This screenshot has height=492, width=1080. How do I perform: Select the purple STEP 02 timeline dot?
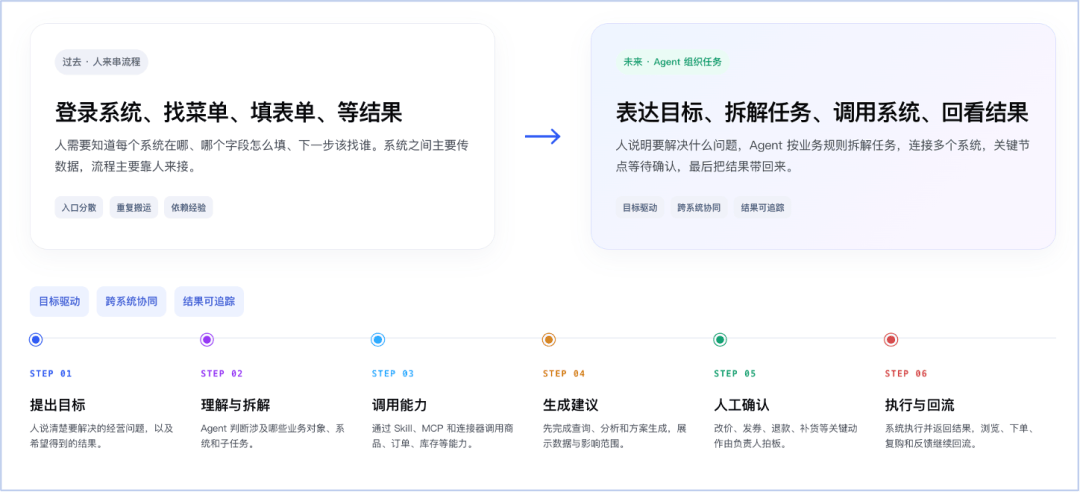207,339
